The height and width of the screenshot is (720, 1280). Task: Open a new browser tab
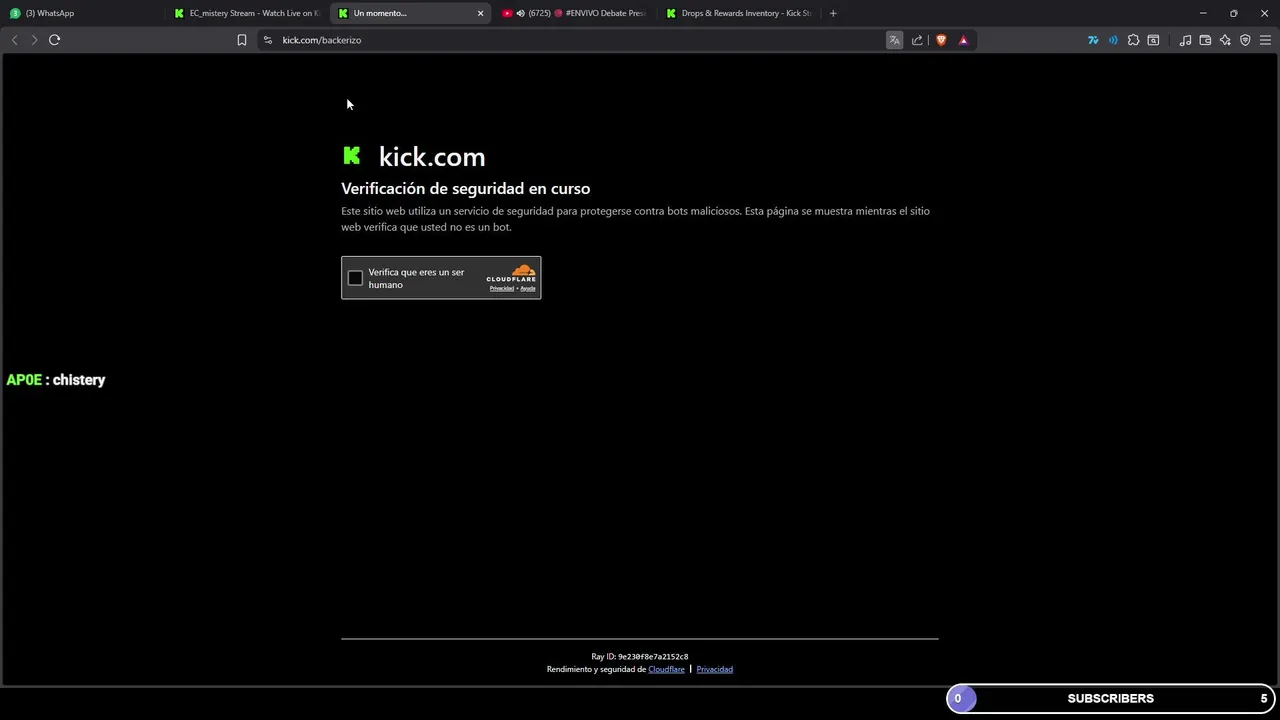(x=833, y=13)
